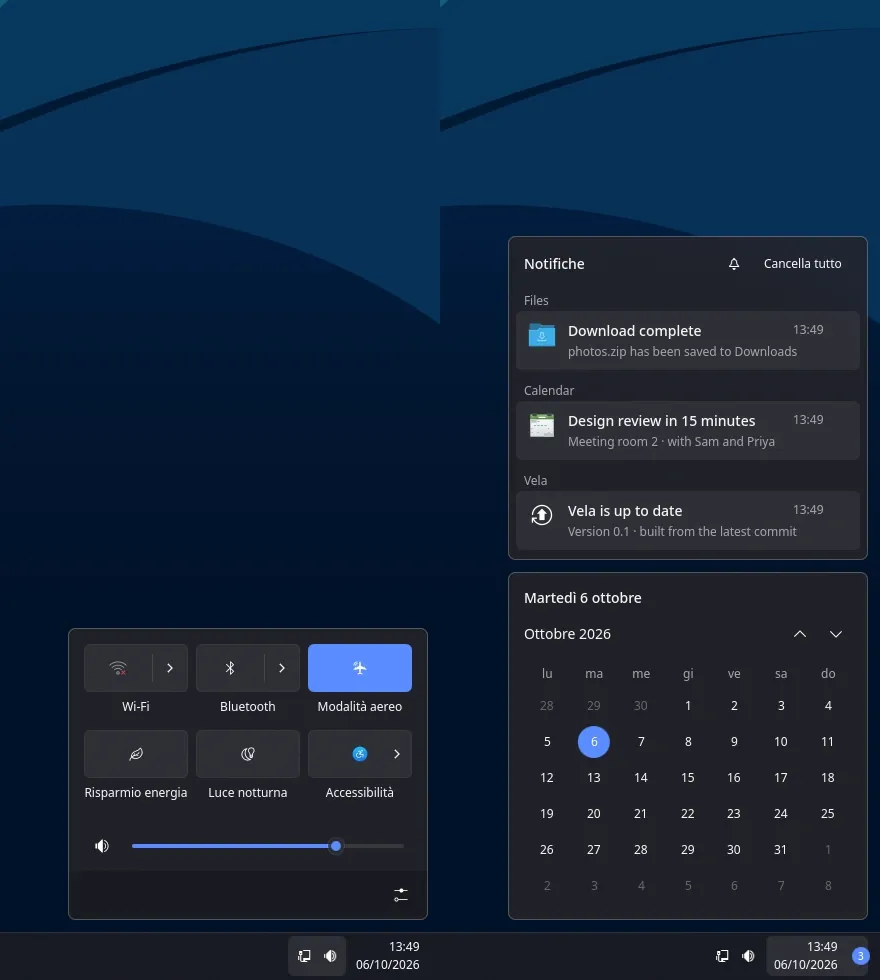Click the notification count badge 3
Image resolution: width=880 pixels, height=980 pixels.
pyautogui.click(x=861, y=956)
